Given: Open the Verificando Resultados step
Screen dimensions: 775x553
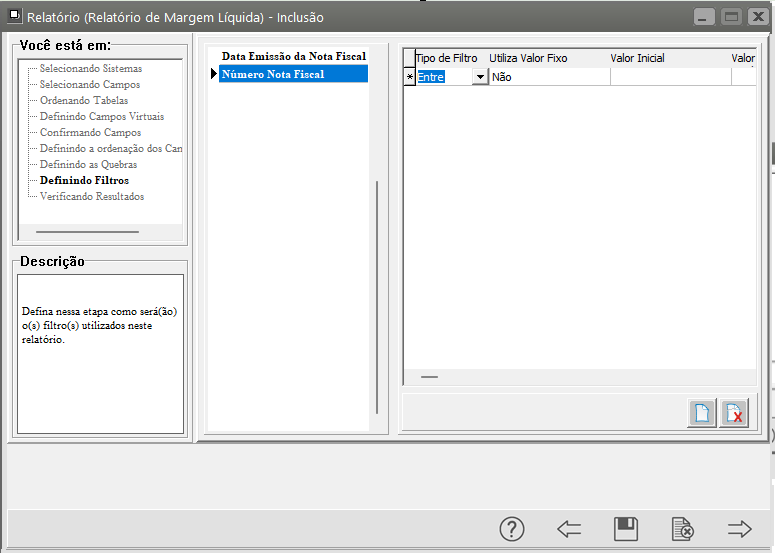Looking at the screenshot, I should [91, 196].
